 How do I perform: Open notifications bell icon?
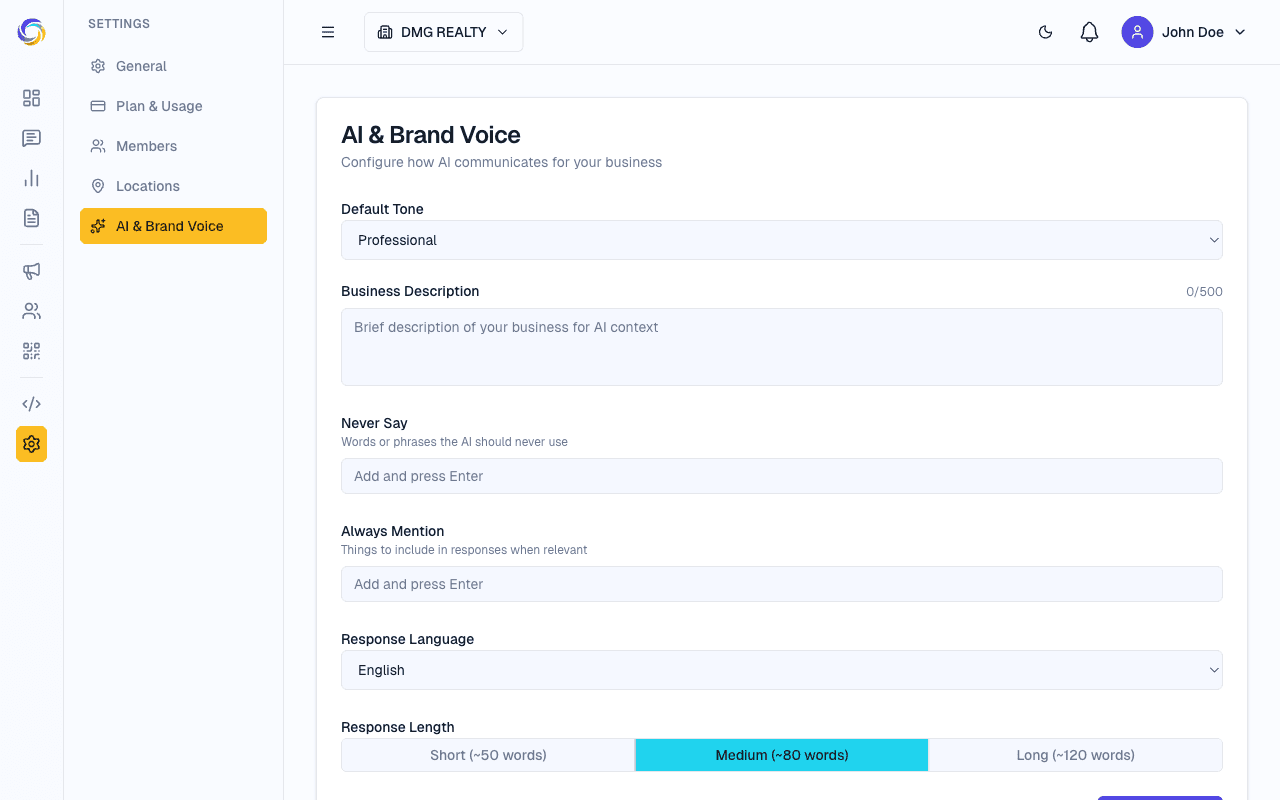[x=1090, y=32]
